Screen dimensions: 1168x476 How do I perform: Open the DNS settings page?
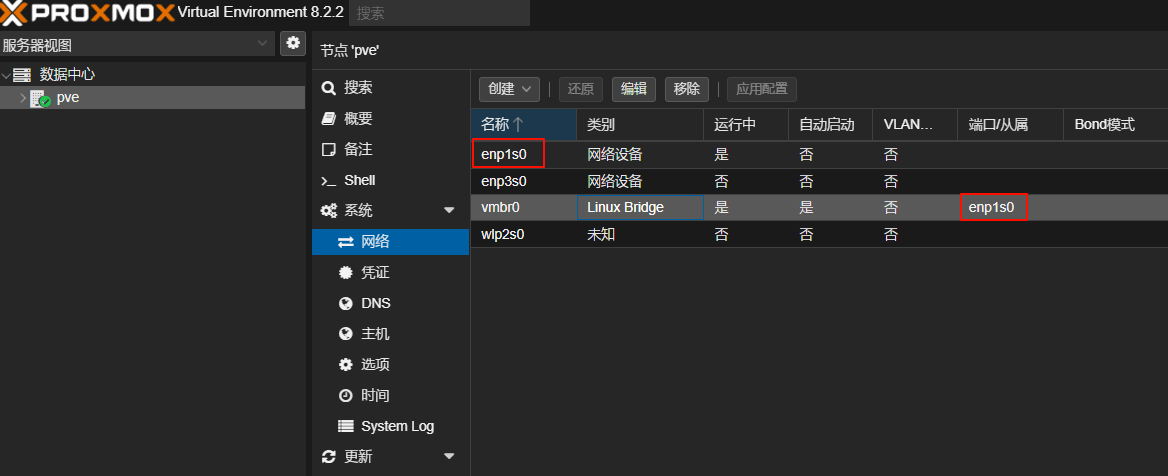(x=375, y=303)
